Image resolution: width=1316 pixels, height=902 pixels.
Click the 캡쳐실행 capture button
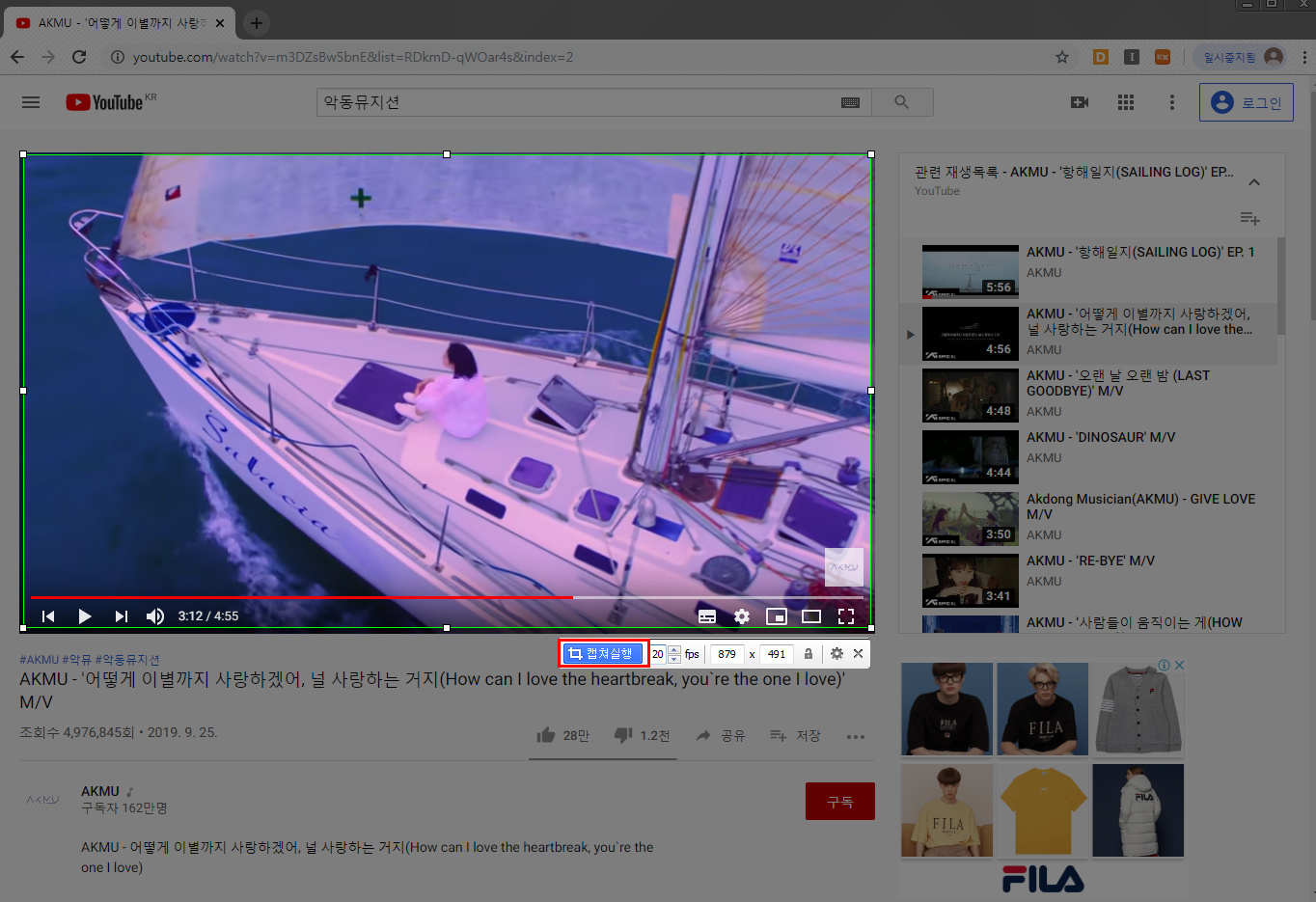point(603,654)
